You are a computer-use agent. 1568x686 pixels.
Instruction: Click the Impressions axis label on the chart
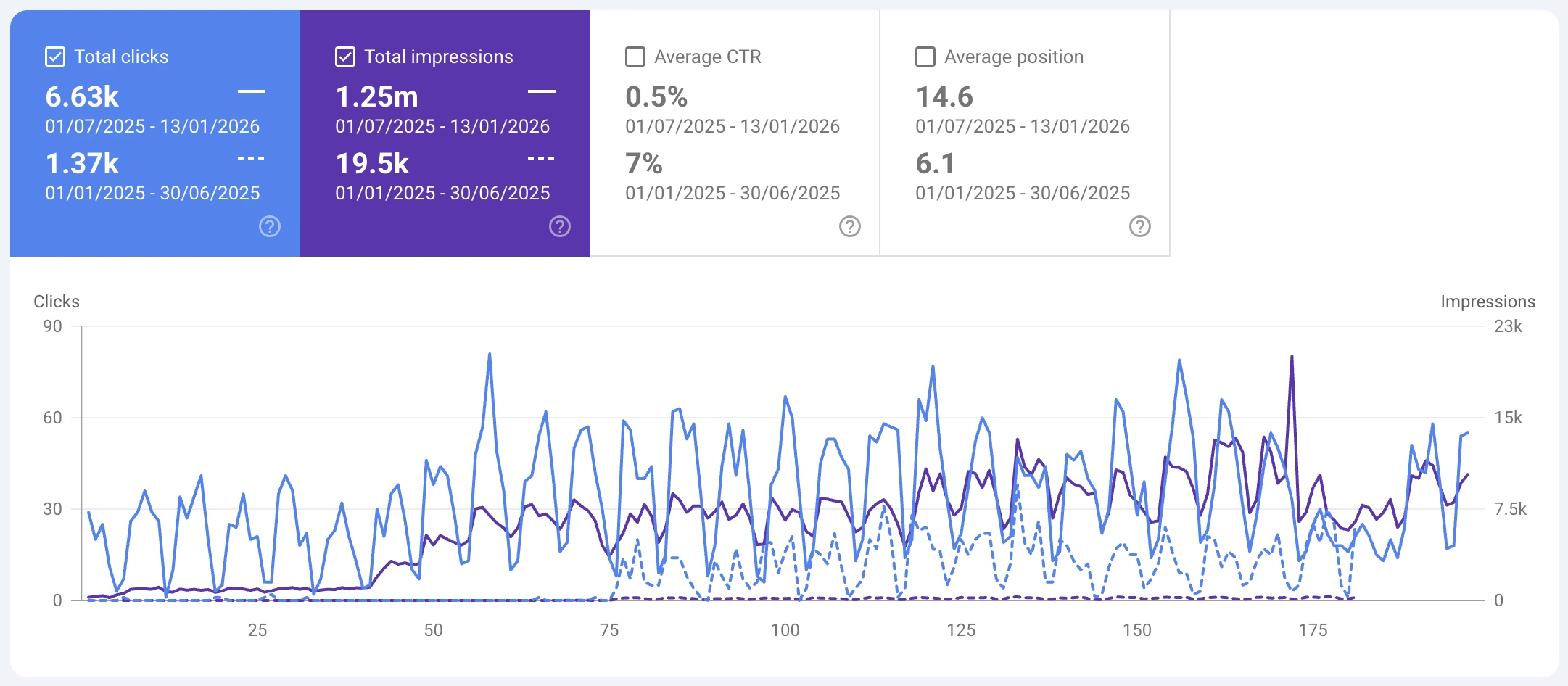click(1487, 301)
